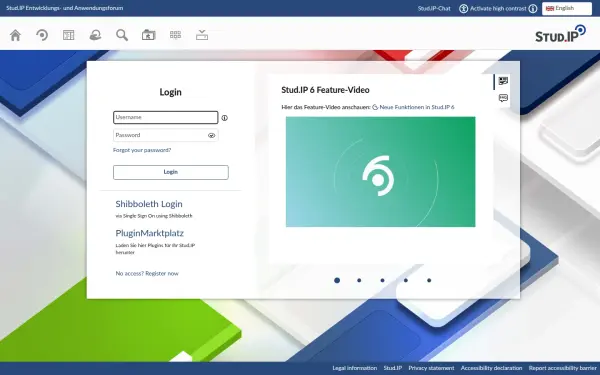This screenshot has width=600, height=375.
Task: Click the Stud.IP-Chat link
Action: pyautogui.click(x=434, y=8)
